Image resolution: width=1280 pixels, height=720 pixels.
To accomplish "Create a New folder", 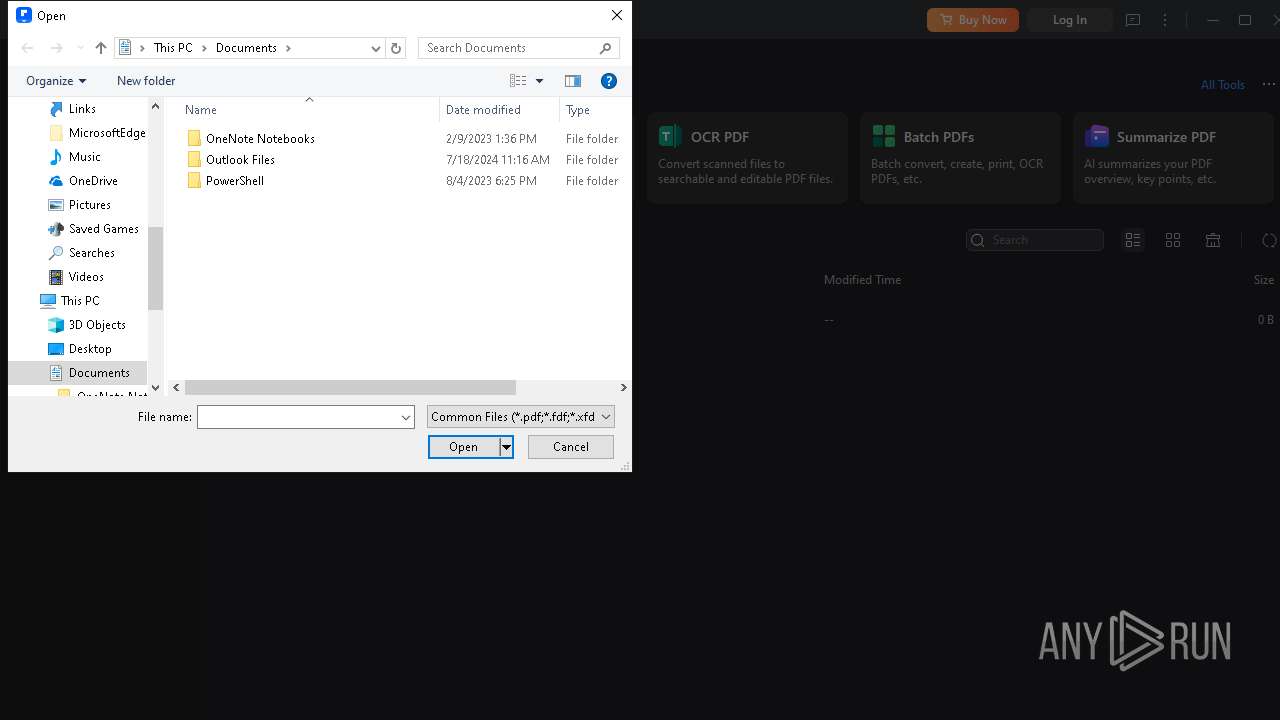I will coord(146,81).
